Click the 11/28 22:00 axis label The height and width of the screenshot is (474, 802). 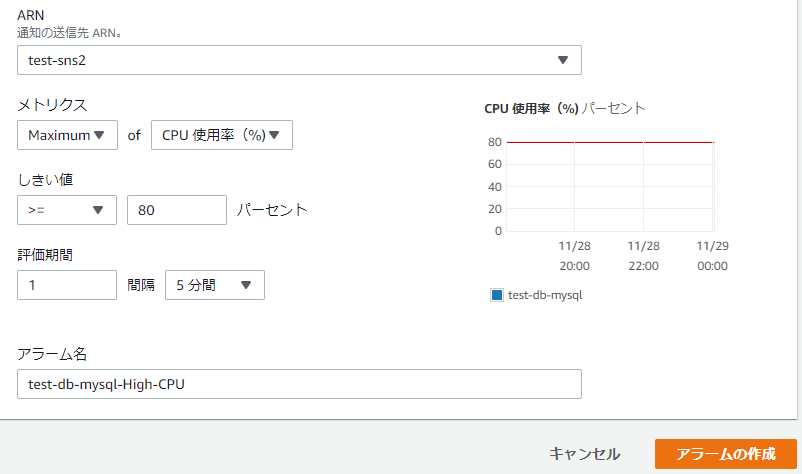click(643, 255)
